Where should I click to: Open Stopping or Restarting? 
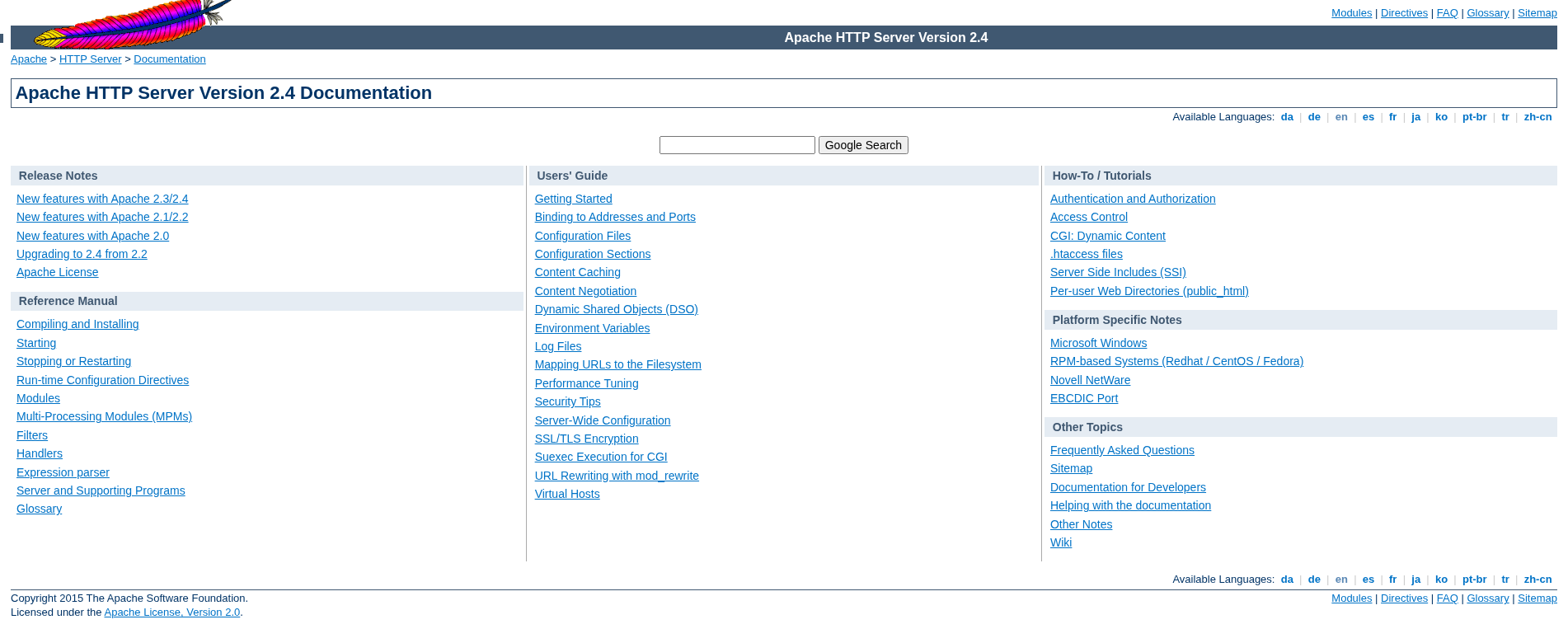(73, 361)
